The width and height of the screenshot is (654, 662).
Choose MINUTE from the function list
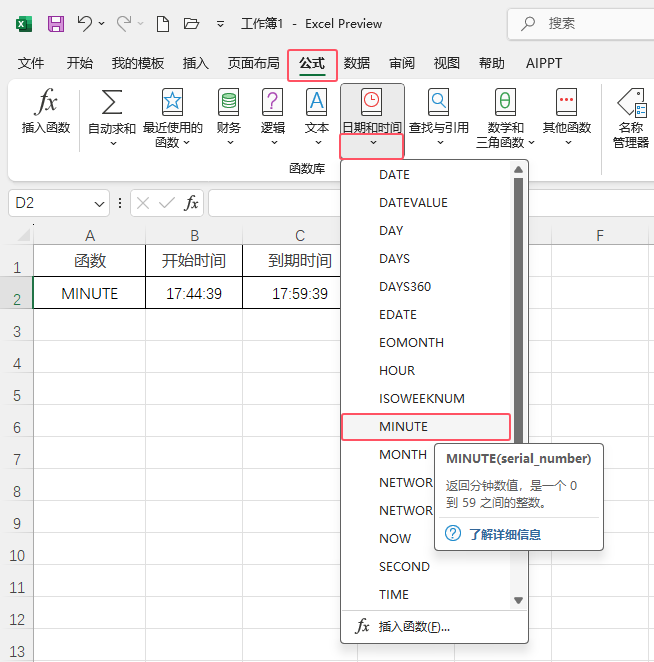[426, 427]
